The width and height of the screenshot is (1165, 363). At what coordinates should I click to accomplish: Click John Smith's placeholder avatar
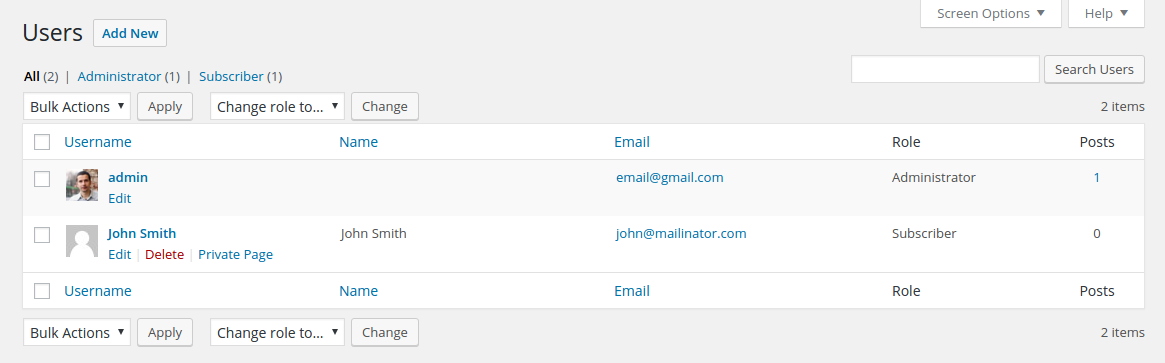click(x=82, y=241)
